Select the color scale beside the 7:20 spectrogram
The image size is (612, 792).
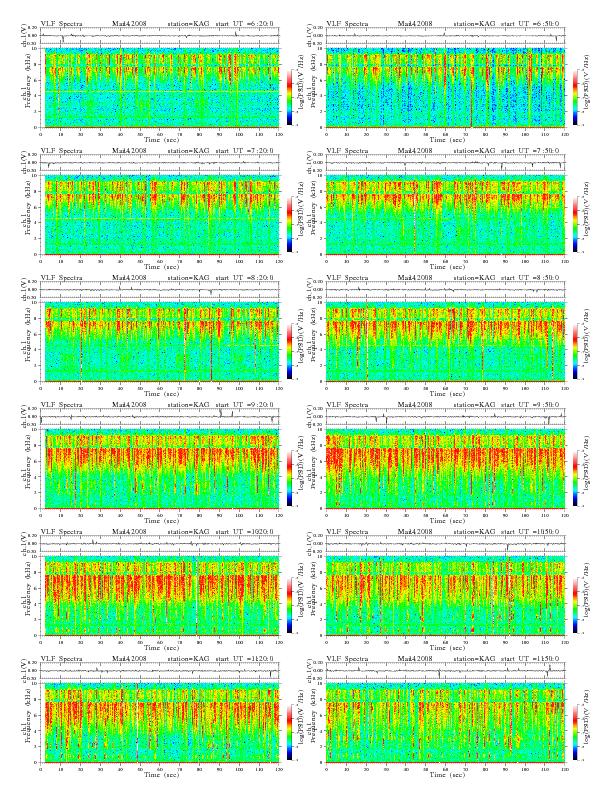click(x=289, y=224)
